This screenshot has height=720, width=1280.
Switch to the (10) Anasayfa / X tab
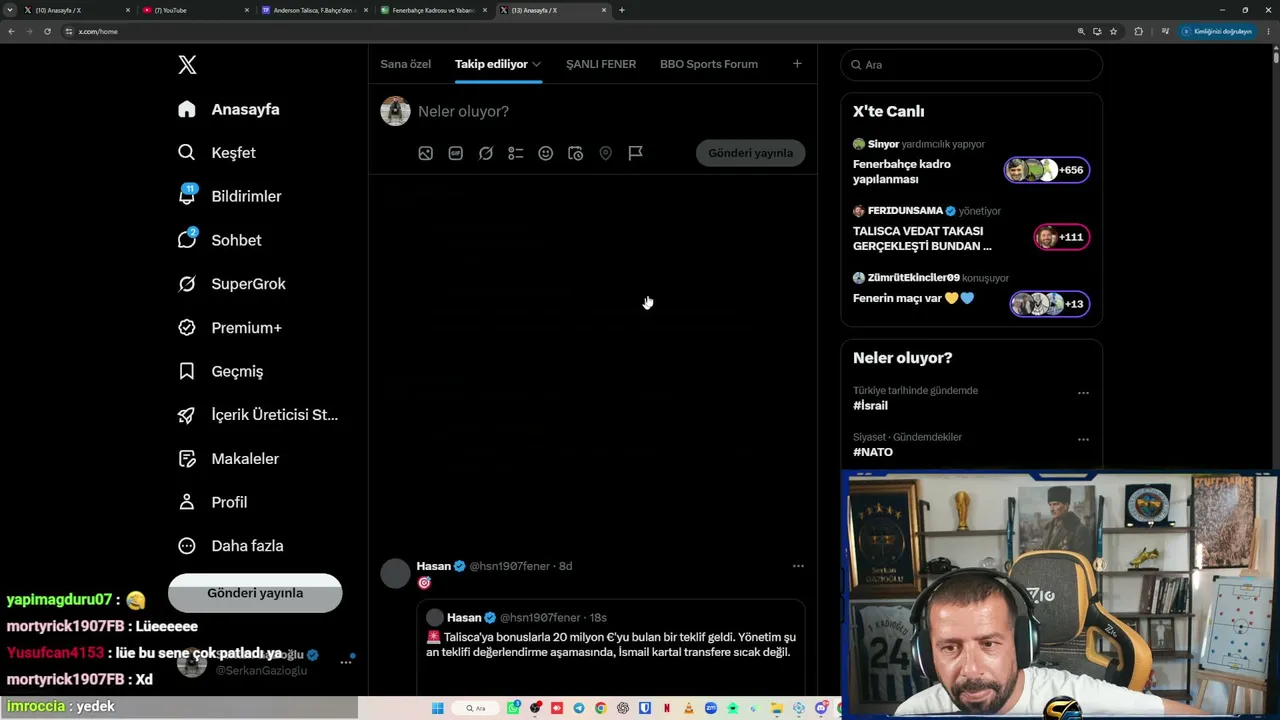point(76,10)
